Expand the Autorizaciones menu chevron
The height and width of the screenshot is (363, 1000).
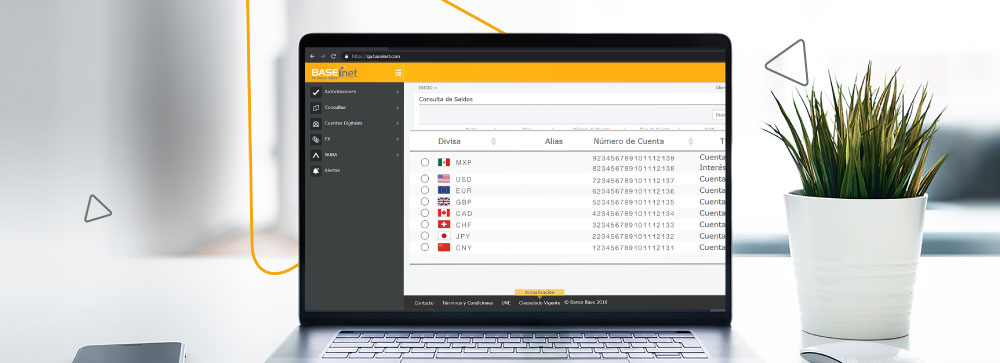[x=397, y=93]
